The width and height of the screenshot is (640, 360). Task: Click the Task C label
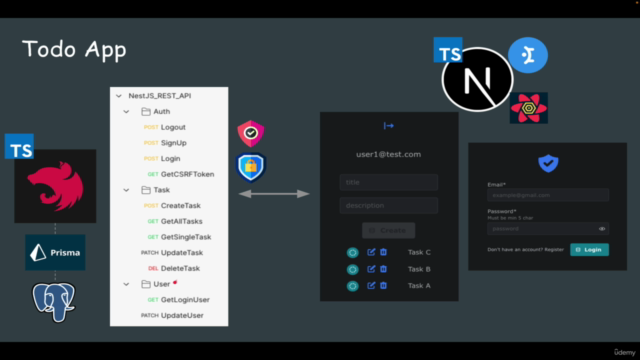[419, 252]
